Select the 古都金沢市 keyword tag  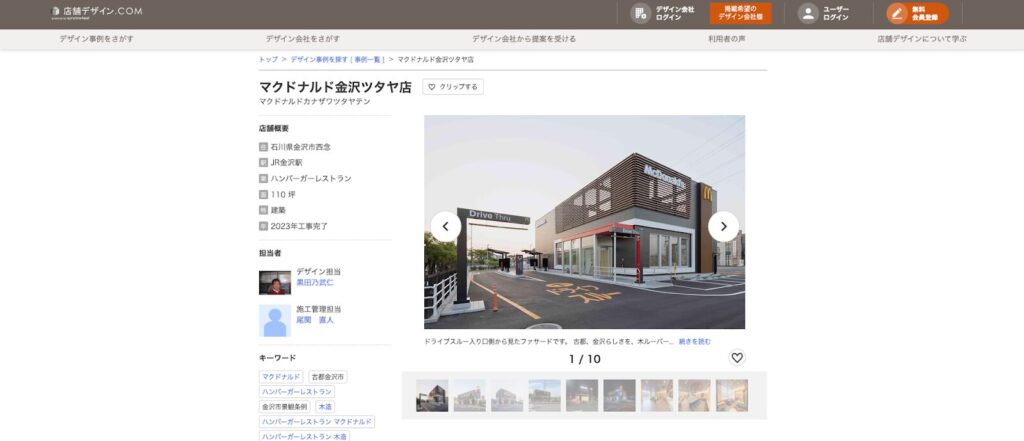tap(328, 377)
